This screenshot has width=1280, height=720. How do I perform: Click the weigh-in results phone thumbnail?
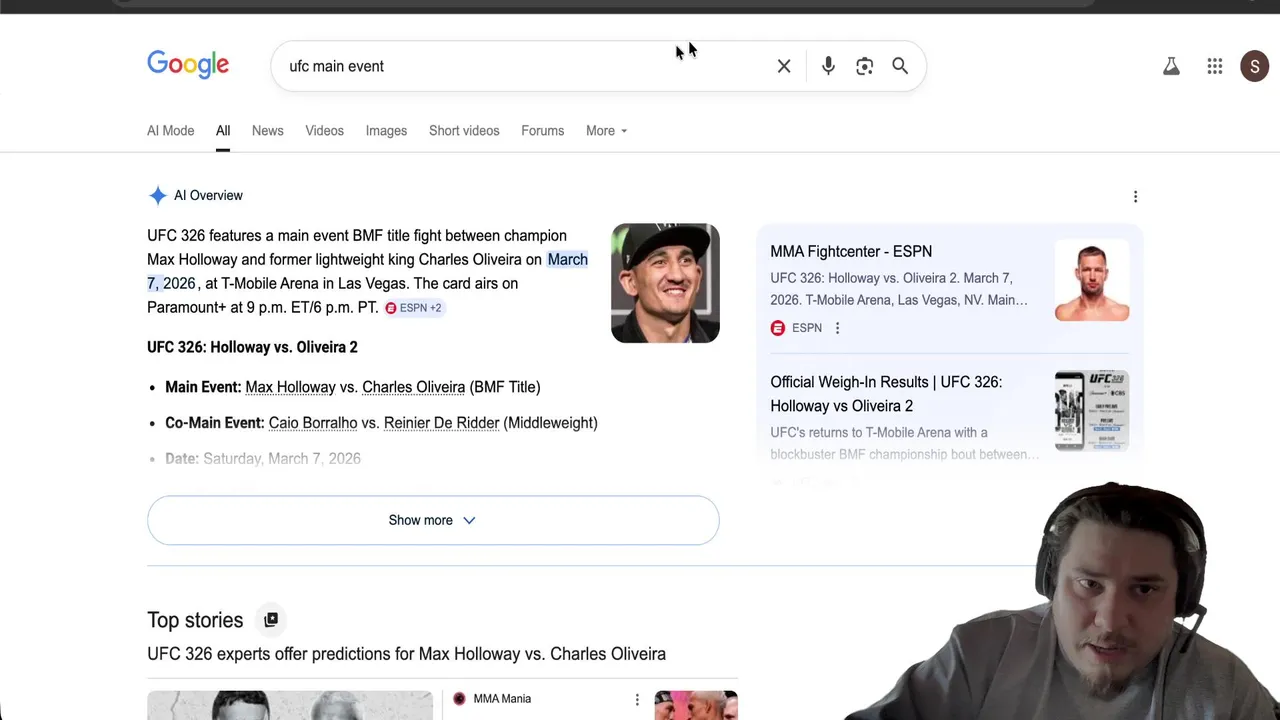click(x=1092, y=411)
